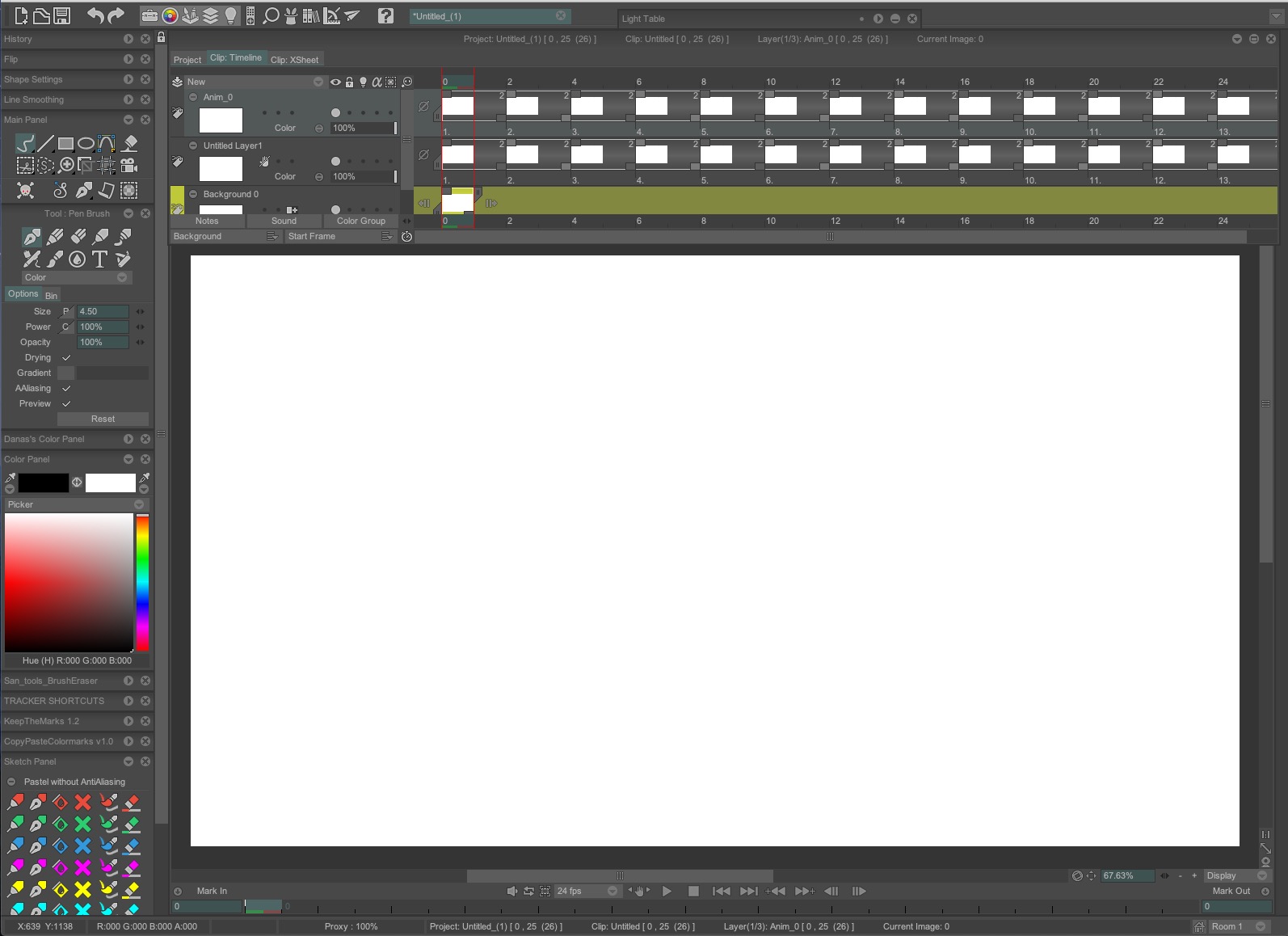Toggle the sound speaker icon in playback bar
The height and width of the screenshot is (936, 1288).
point(511,891)
